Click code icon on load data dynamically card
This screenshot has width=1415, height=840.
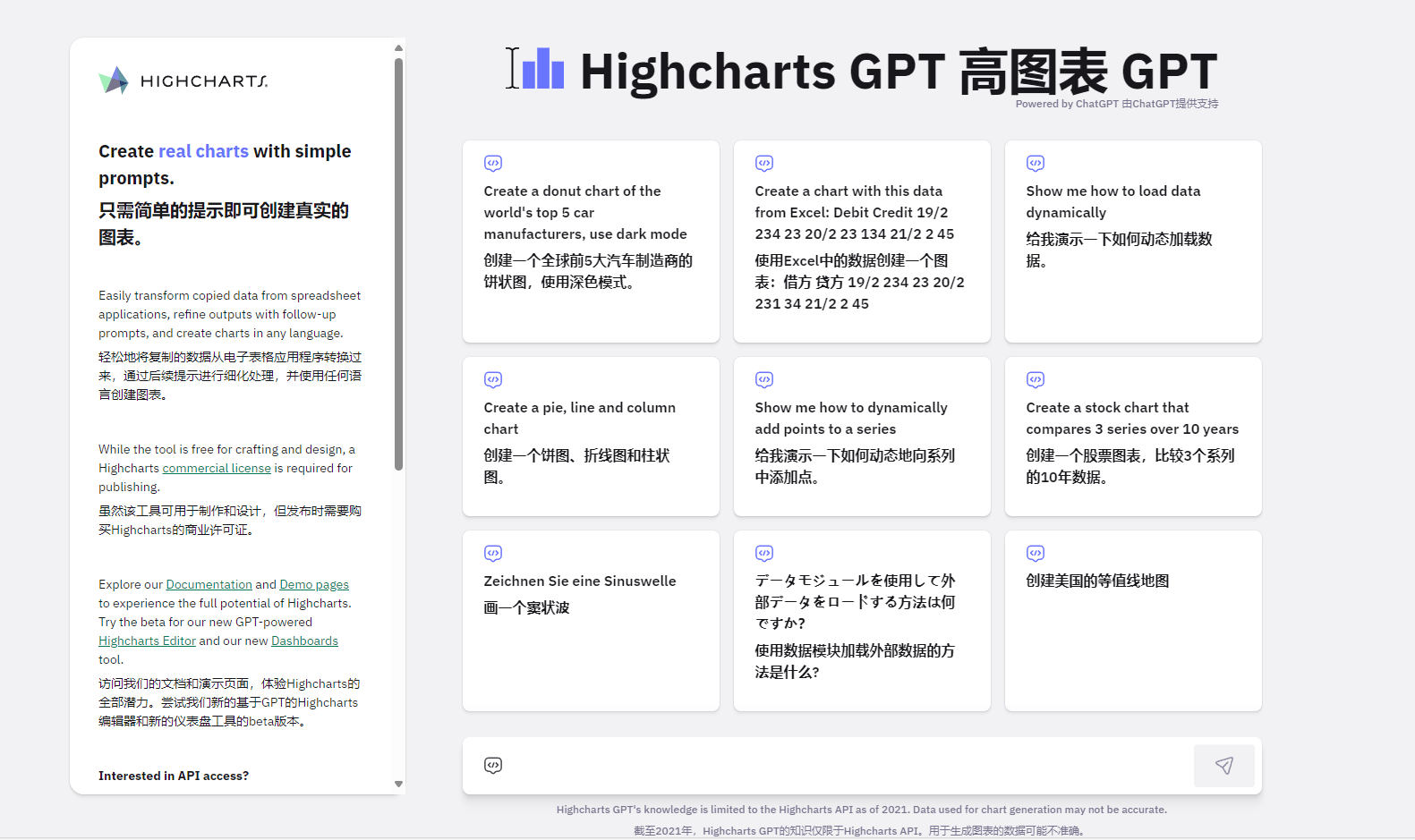click(1036, 163)
